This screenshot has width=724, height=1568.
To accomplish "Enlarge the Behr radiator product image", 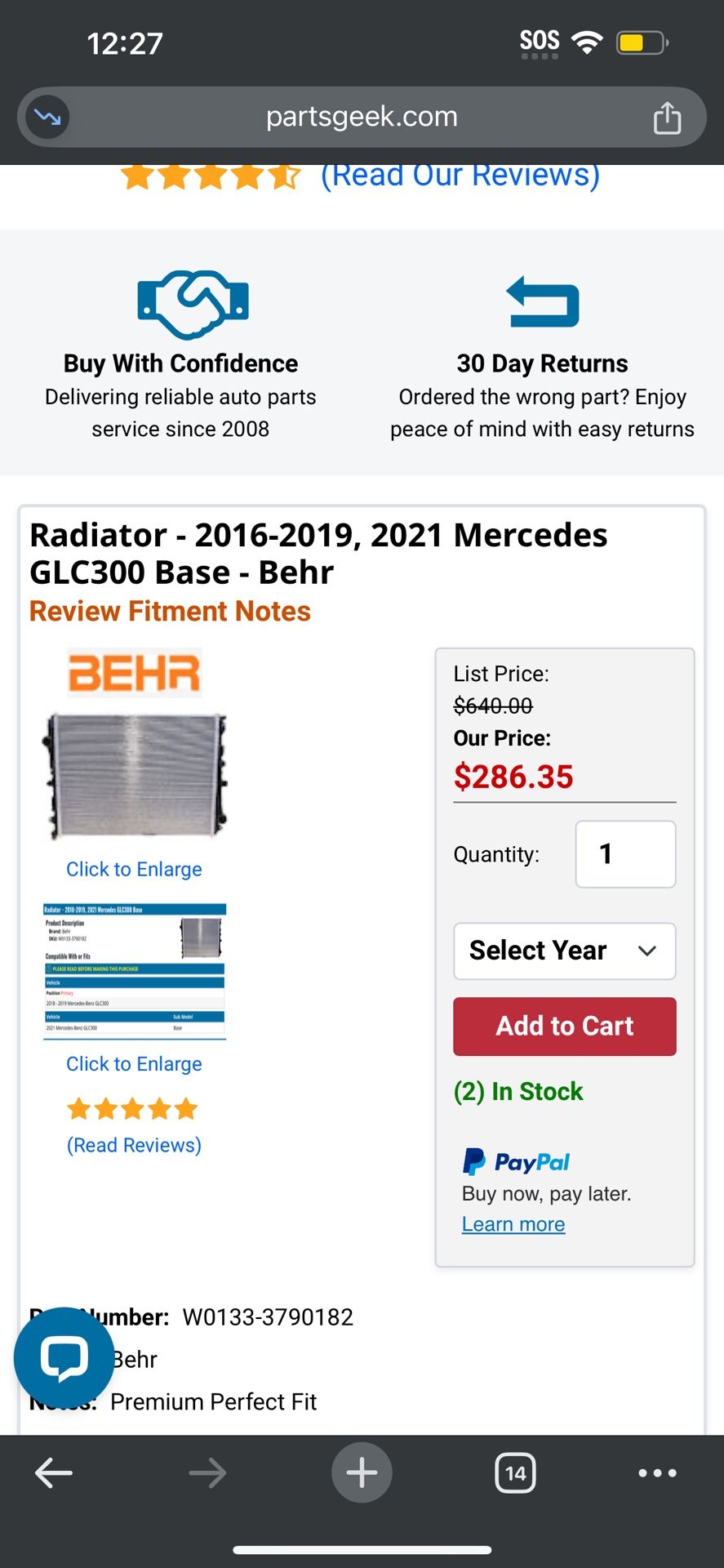I will 135,776.
